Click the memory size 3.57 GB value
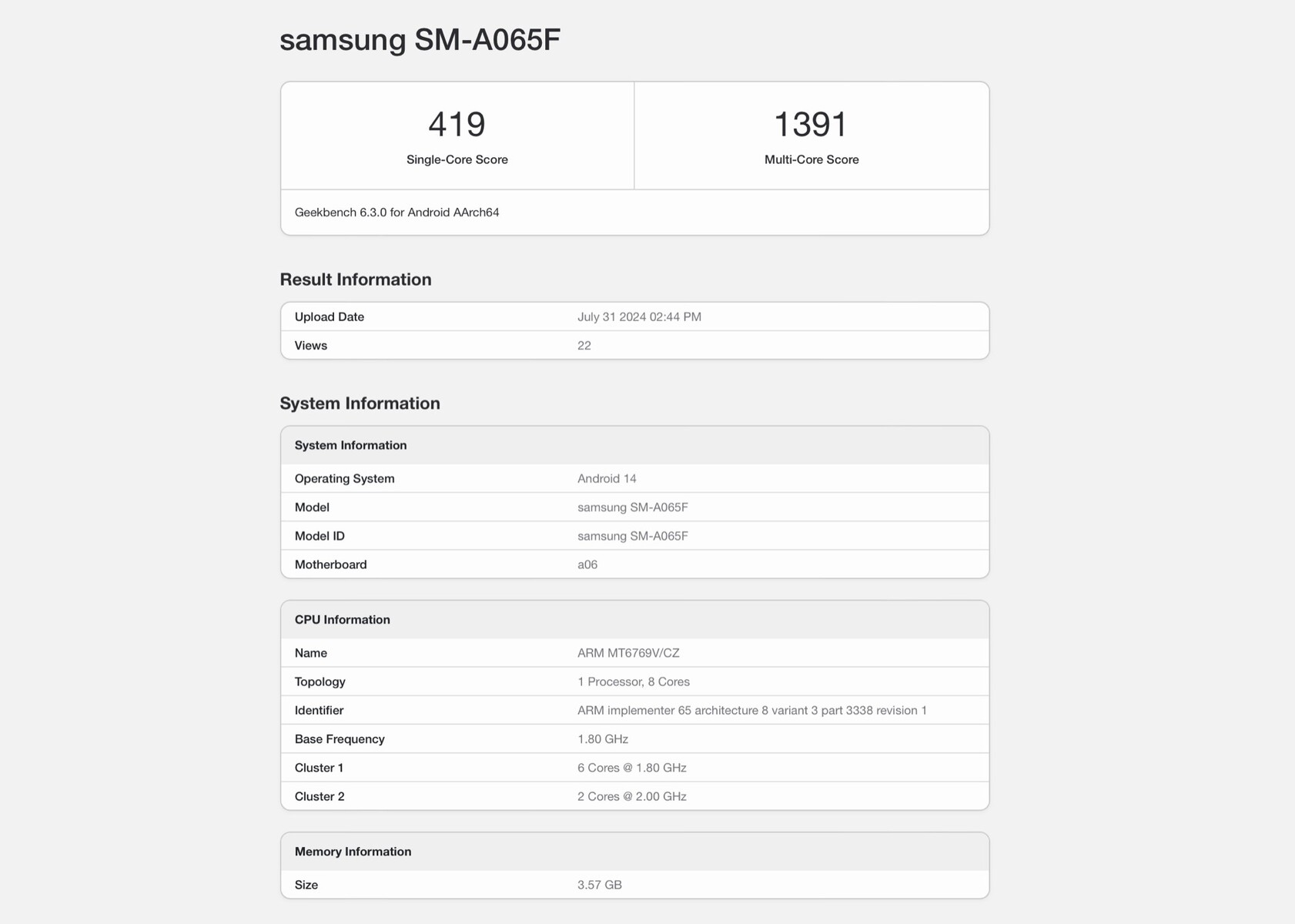The width and height of the screenshot is (1295, 924). 599,885
